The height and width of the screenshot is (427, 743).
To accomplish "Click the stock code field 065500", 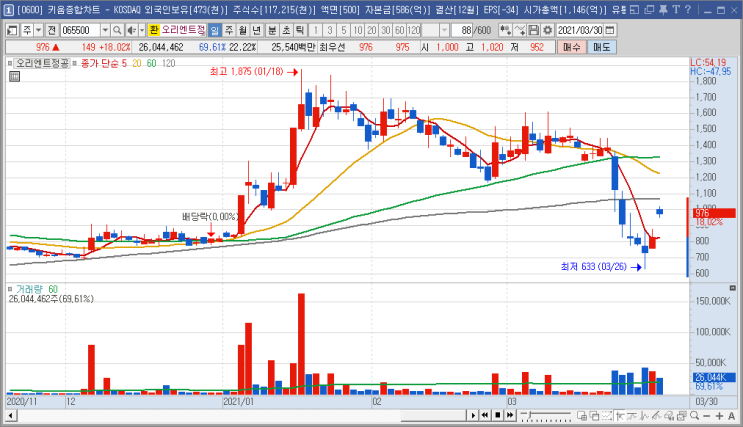I will click(x=80, y=30).
